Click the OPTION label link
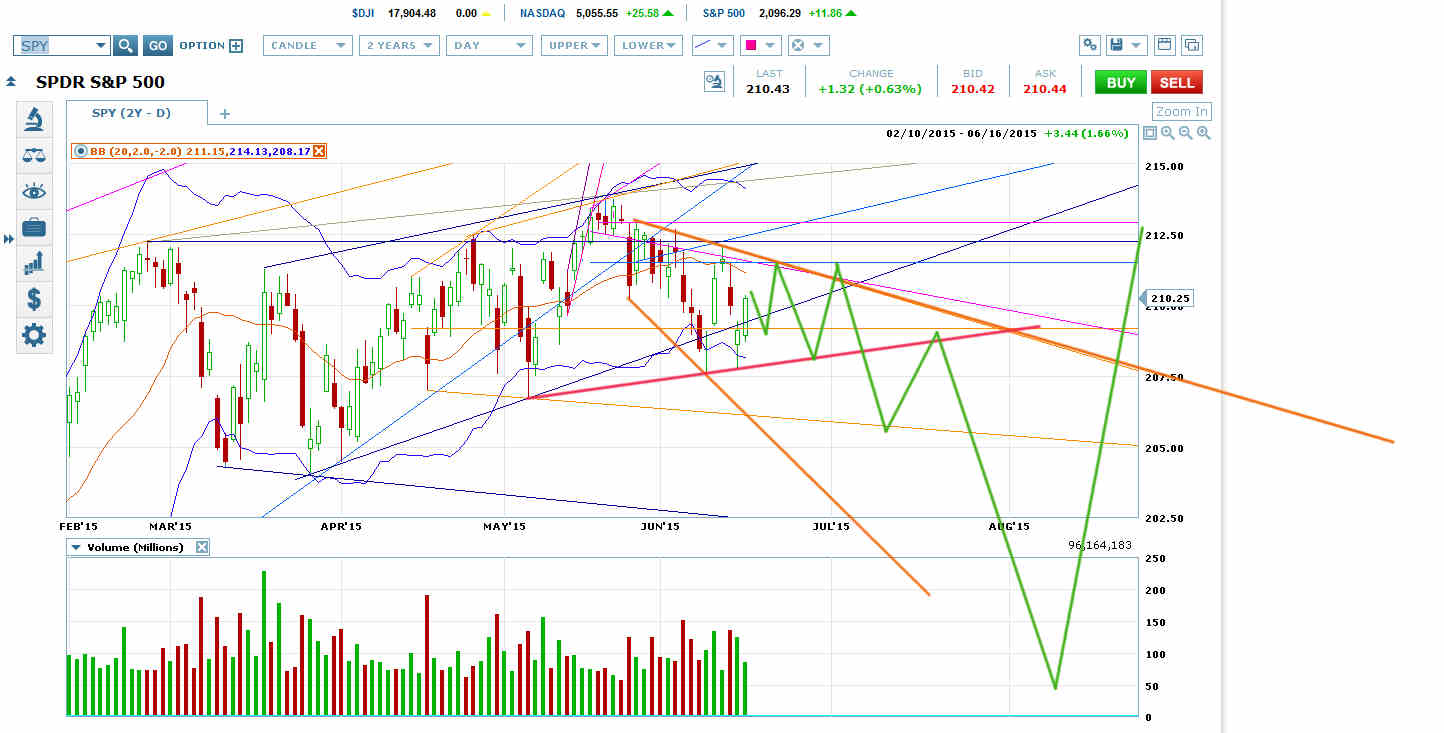 (x=202, y=45)
